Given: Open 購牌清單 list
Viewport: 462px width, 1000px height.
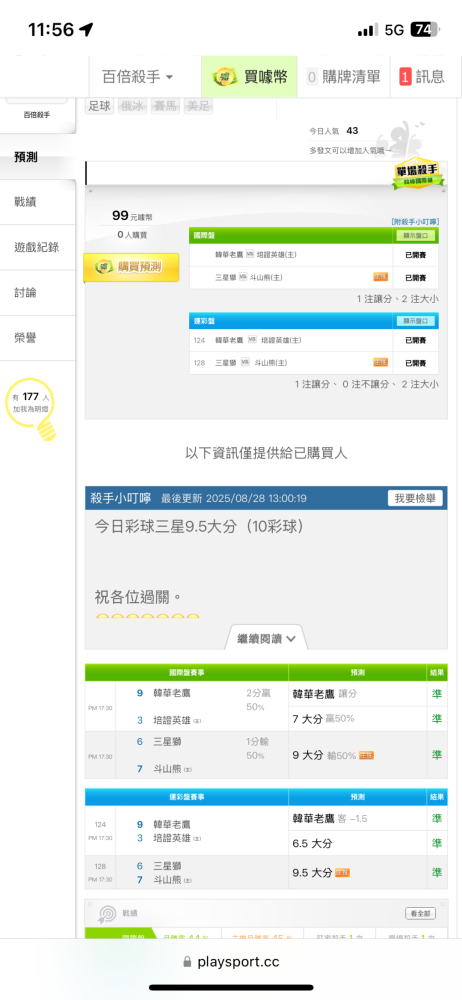Looking at the screenshot, I should [344, 77].
